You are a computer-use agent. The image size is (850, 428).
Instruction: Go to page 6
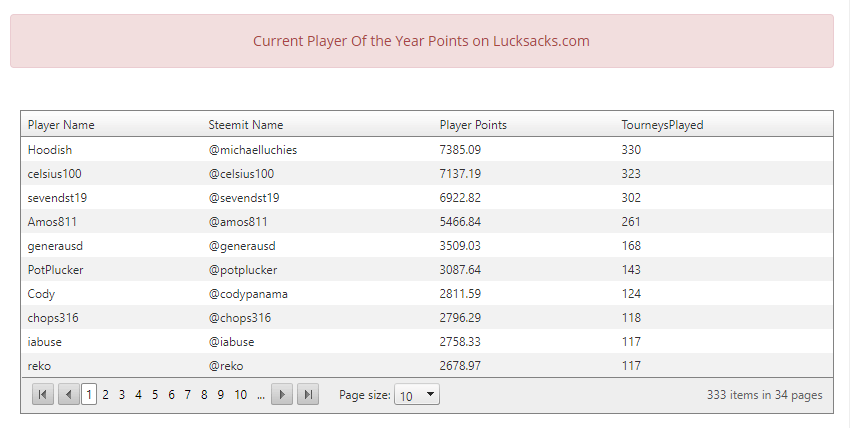[x=171, y=395]
